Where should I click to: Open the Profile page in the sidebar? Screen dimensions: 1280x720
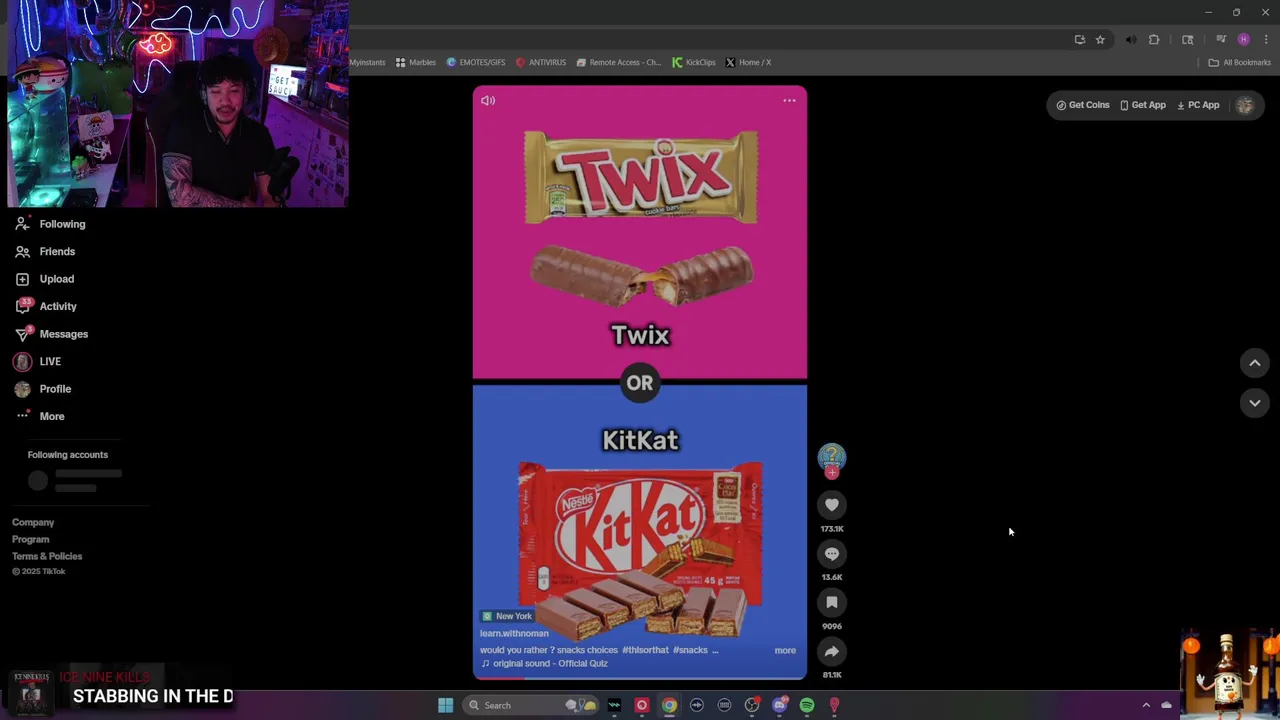point(43,389)
